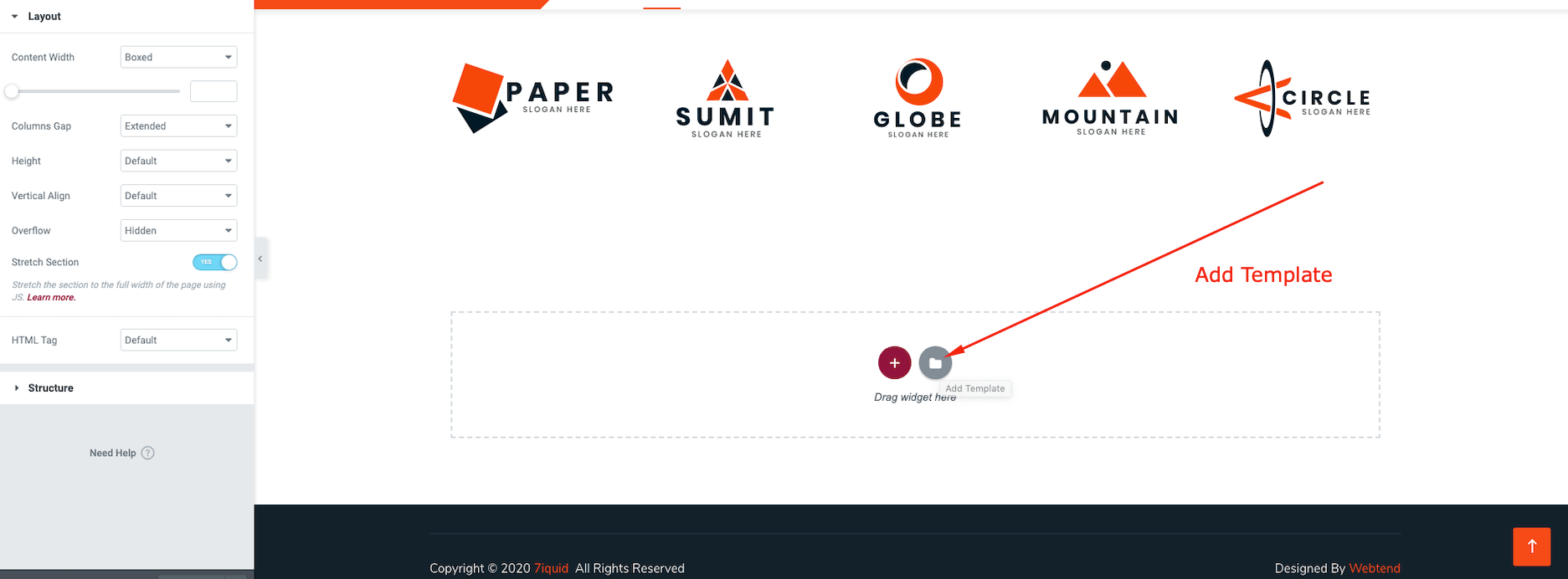Image resolution: width=1568 pixels, height=579 pixels.
Task: Click the plus Add New Section icon
Action: point(894,363)
